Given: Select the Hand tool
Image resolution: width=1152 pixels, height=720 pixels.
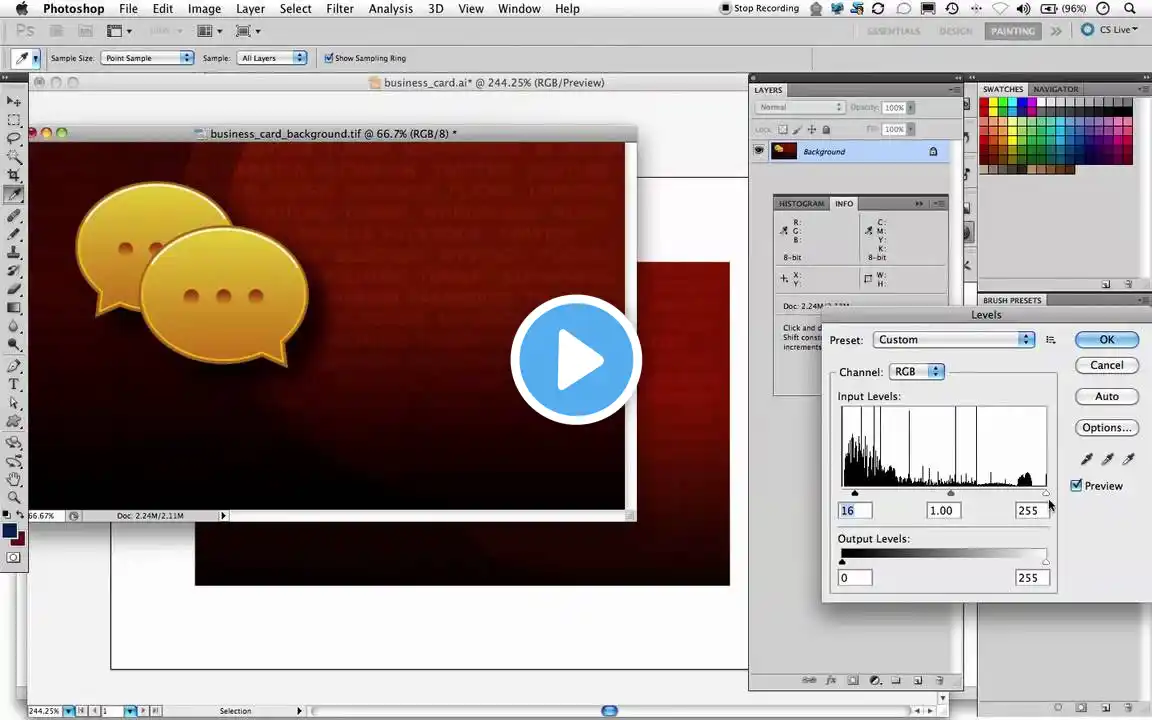Looking at the screenshot, I should (x=13, y=479).
